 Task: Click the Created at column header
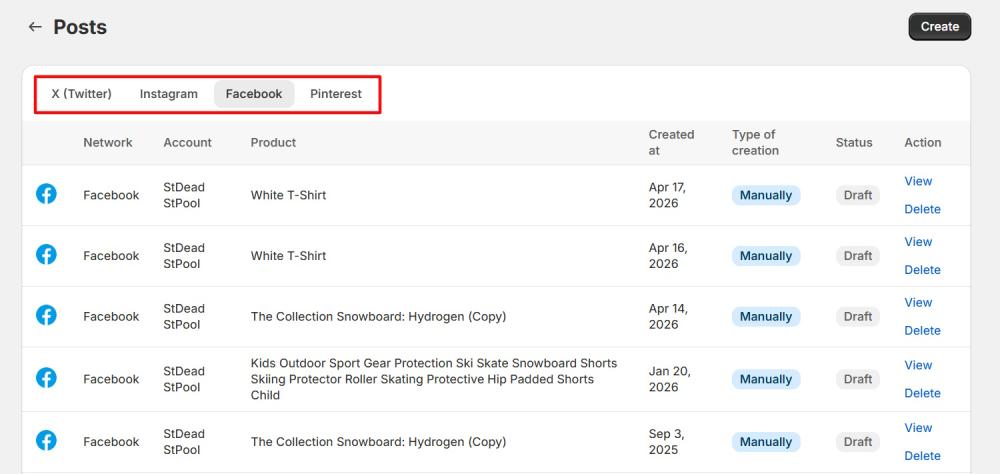point(671,142)
